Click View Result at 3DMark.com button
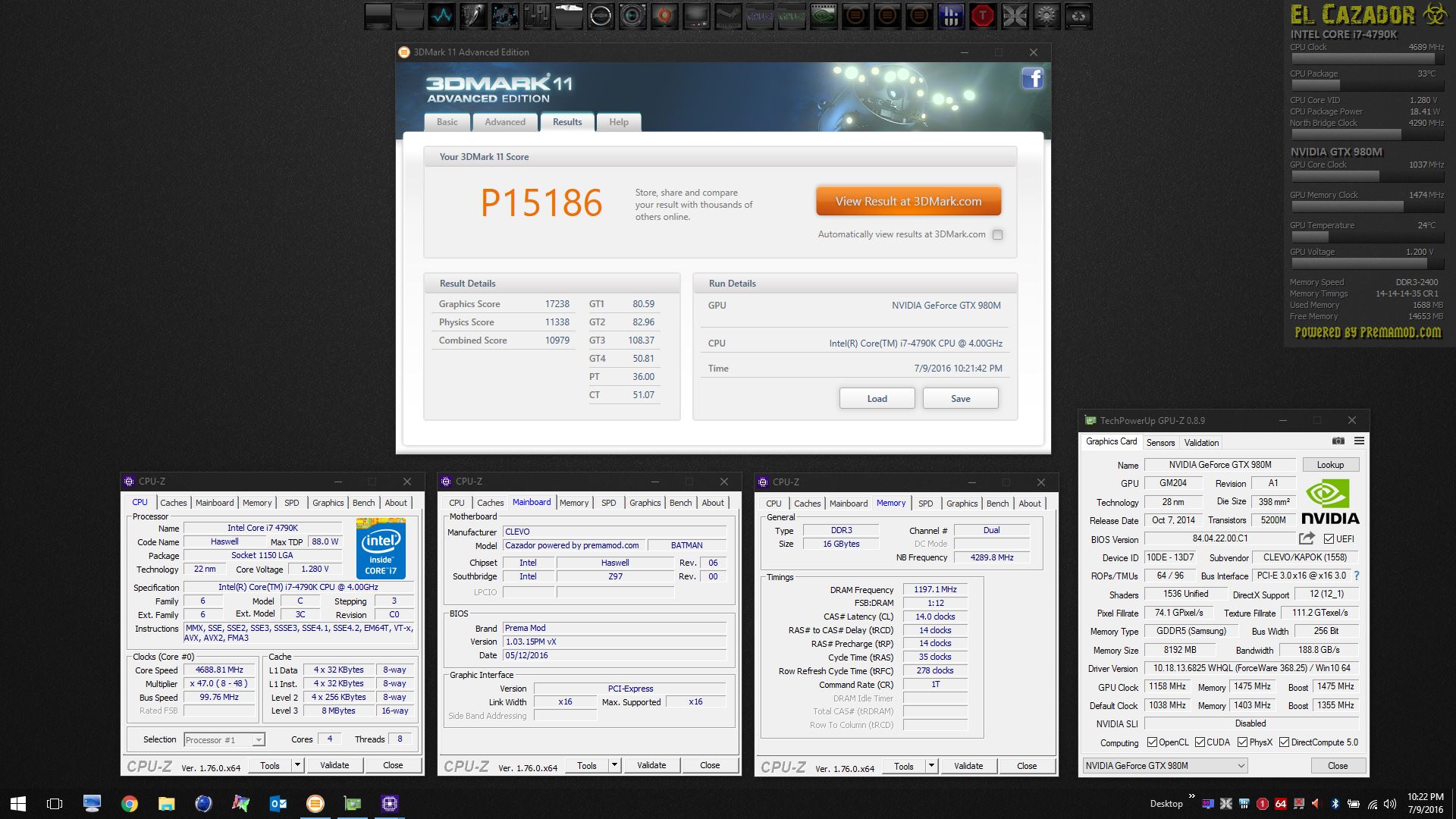This screenshot has height=819, width=1456. (908, 202)
